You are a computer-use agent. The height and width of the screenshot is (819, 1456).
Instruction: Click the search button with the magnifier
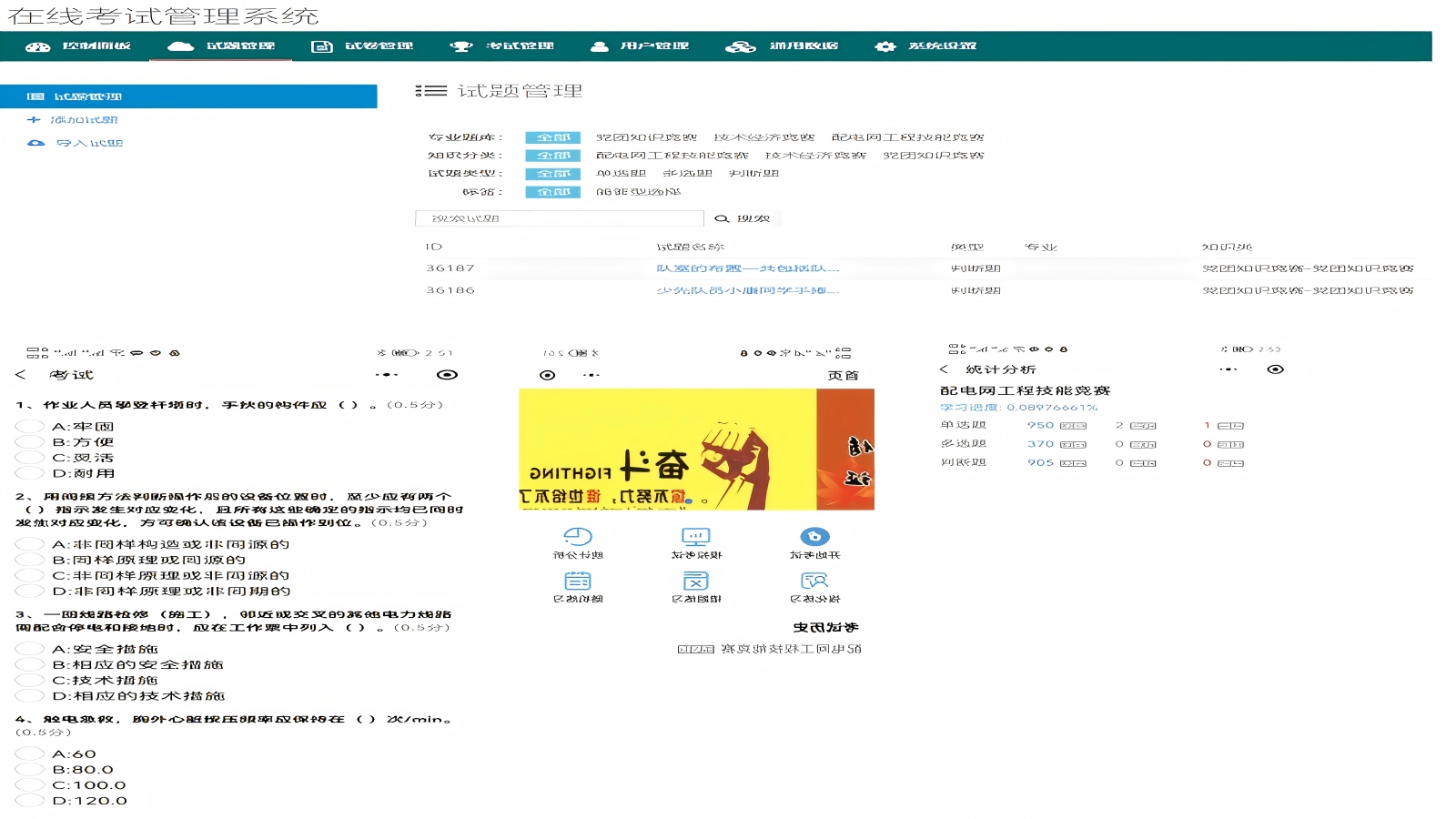pyautogui.click(x=743, y=218)
